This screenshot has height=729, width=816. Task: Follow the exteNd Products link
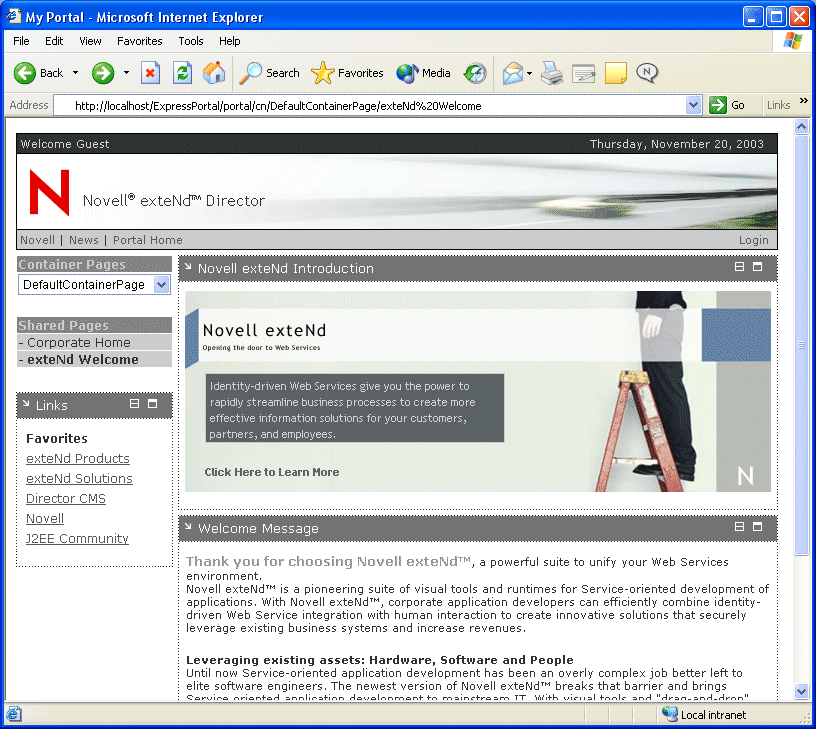click(78, 458)
